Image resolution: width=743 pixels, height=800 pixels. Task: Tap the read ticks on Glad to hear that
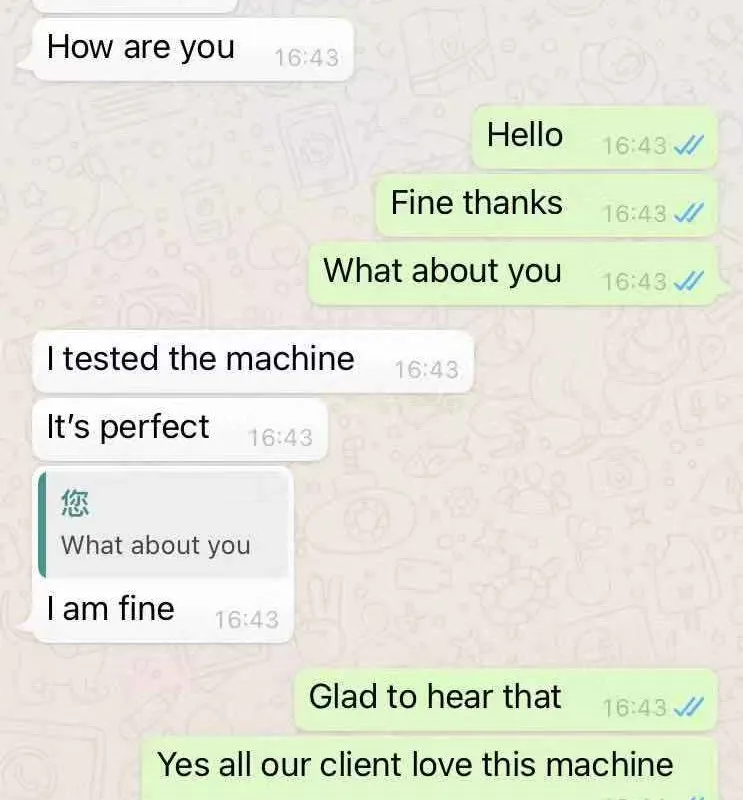688,708
